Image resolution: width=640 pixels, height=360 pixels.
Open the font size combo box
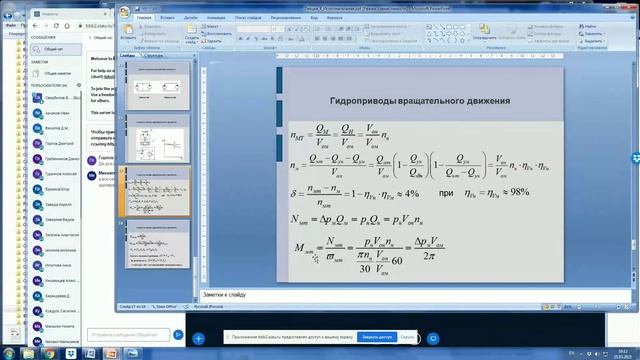click(x=278, y=29)
